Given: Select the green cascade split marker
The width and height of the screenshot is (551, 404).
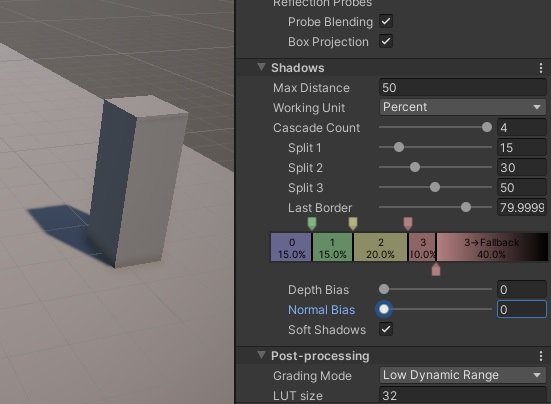Looking at the screenshot, I should coord(312,223).
